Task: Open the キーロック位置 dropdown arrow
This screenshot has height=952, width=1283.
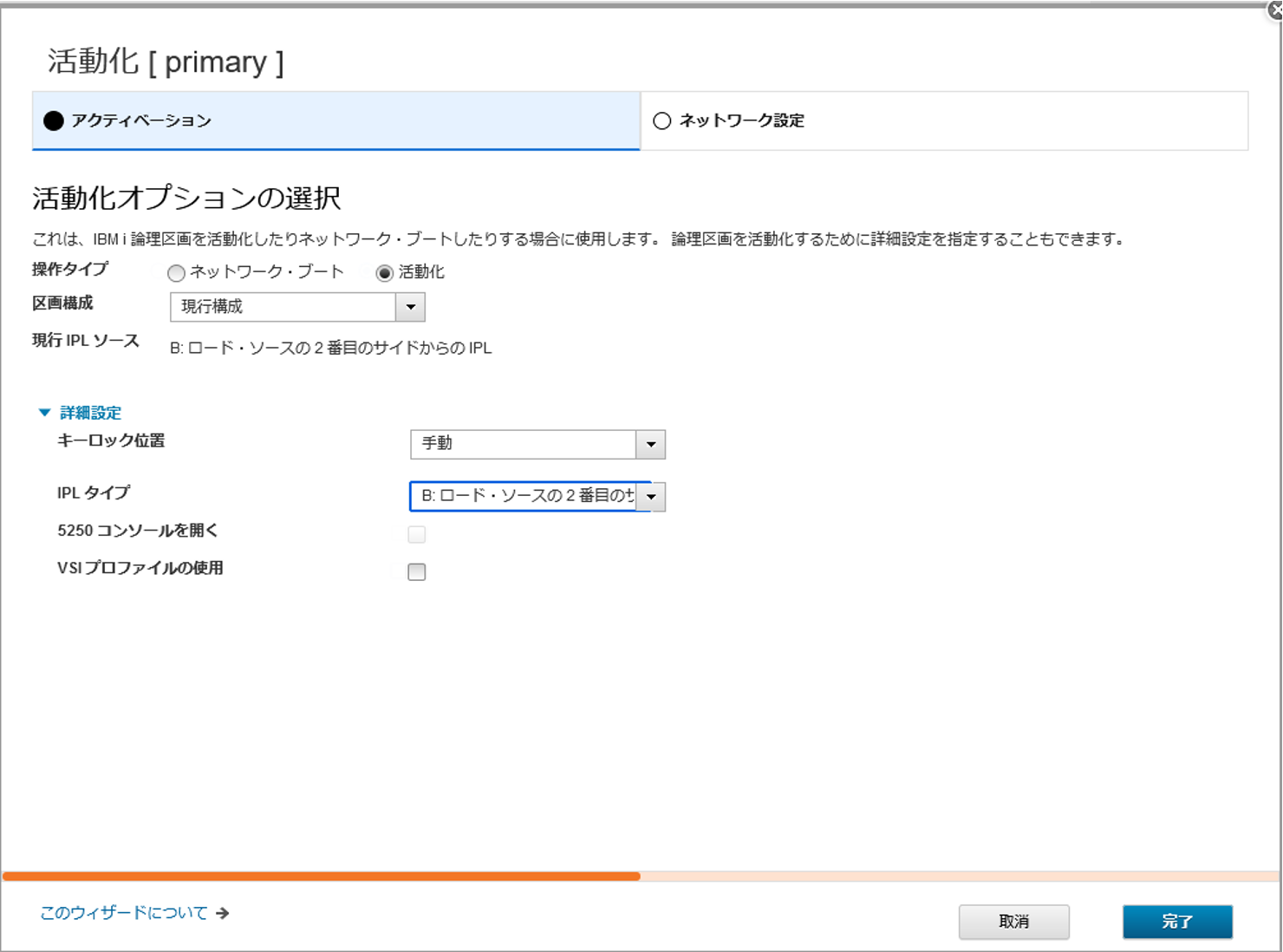Action: click(x=651, y=444)
